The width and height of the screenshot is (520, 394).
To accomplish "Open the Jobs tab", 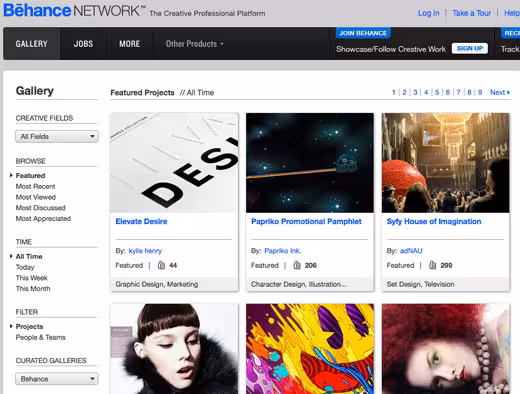I will click(x=83, y=44).
